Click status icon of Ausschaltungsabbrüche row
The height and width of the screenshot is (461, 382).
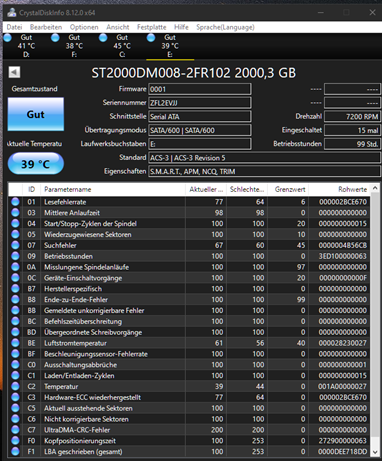point(15,365)
